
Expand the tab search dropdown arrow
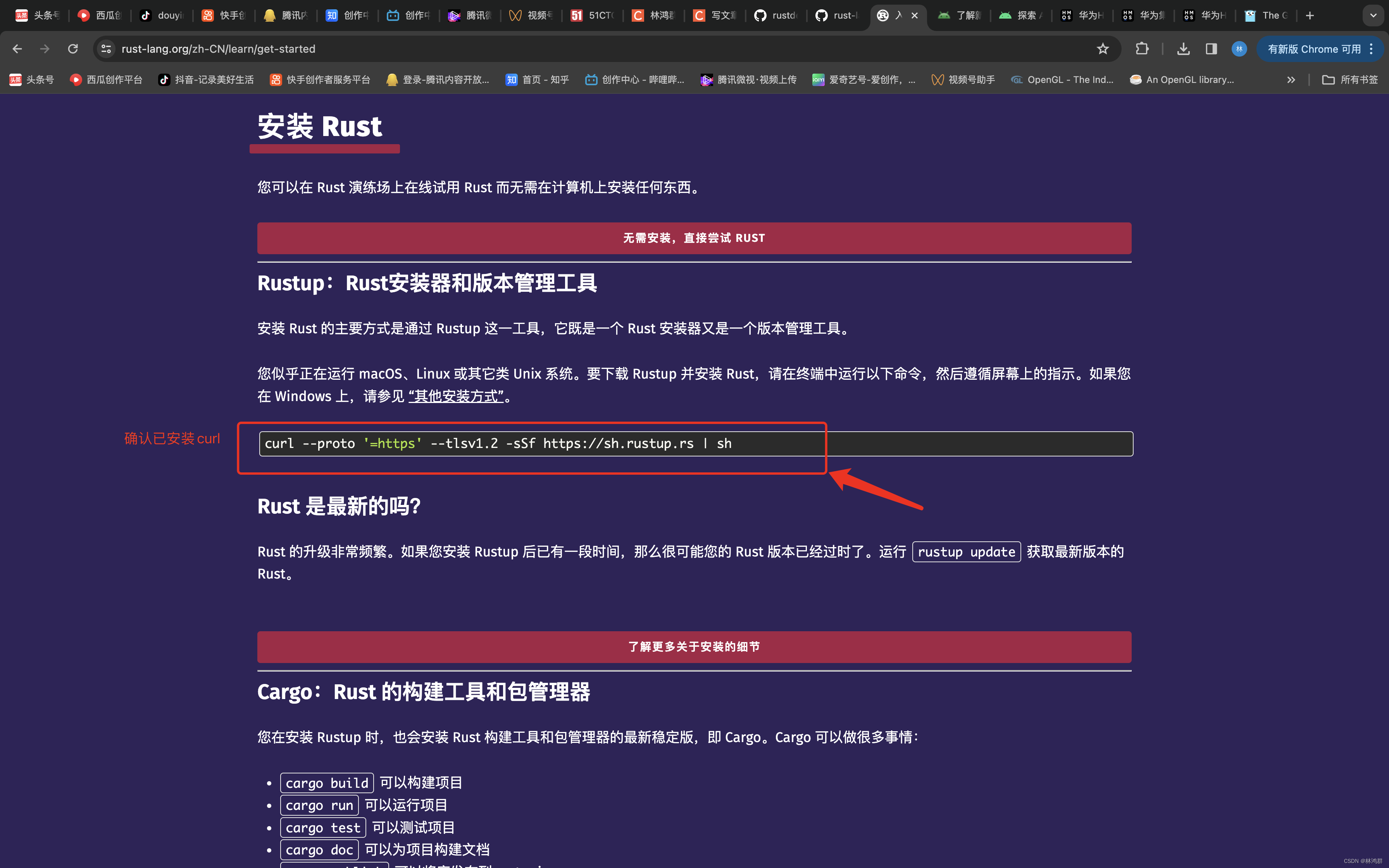tap(1373, 15)
